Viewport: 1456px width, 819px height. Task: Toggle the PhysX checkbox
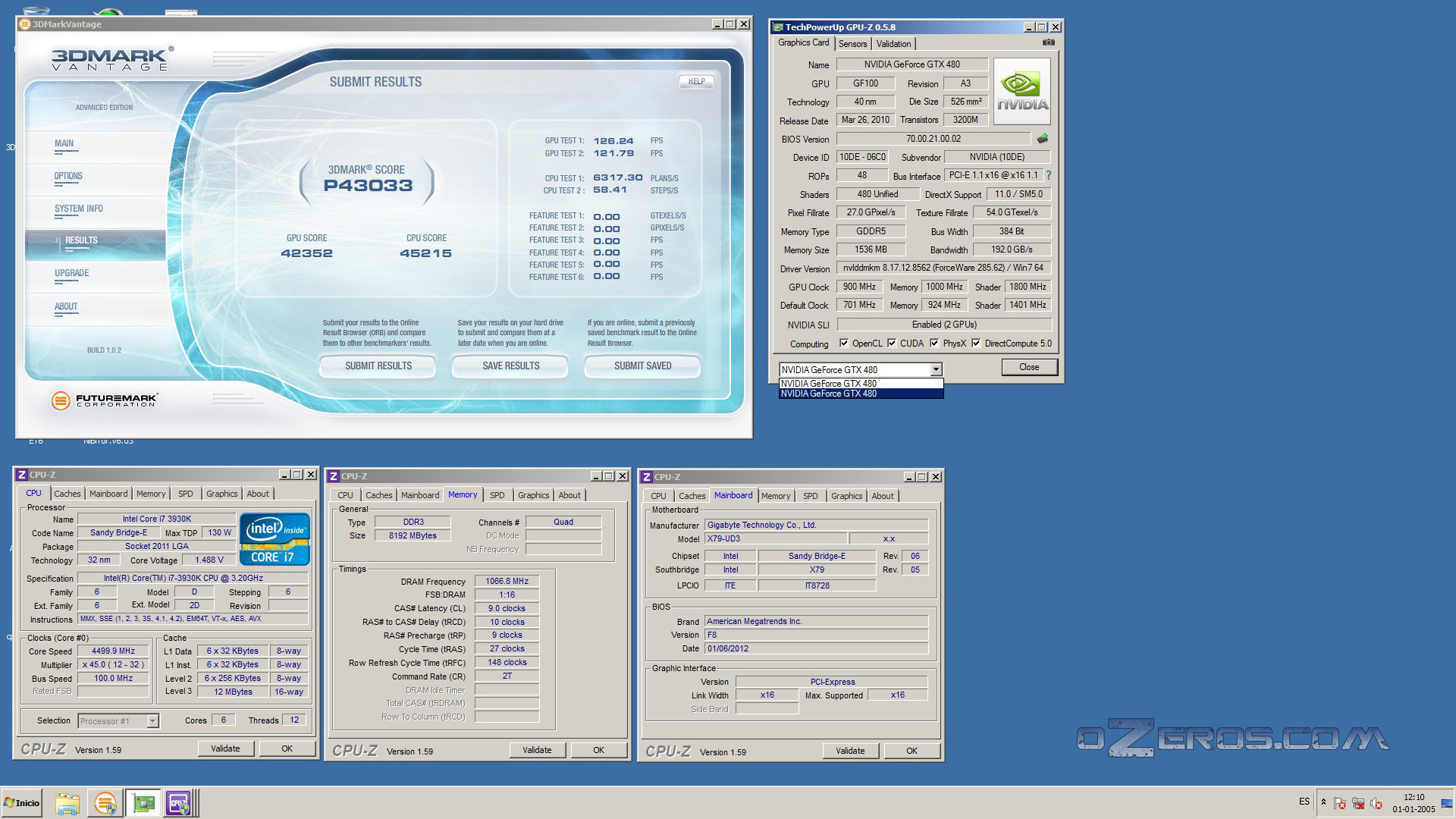coord(934,344)
